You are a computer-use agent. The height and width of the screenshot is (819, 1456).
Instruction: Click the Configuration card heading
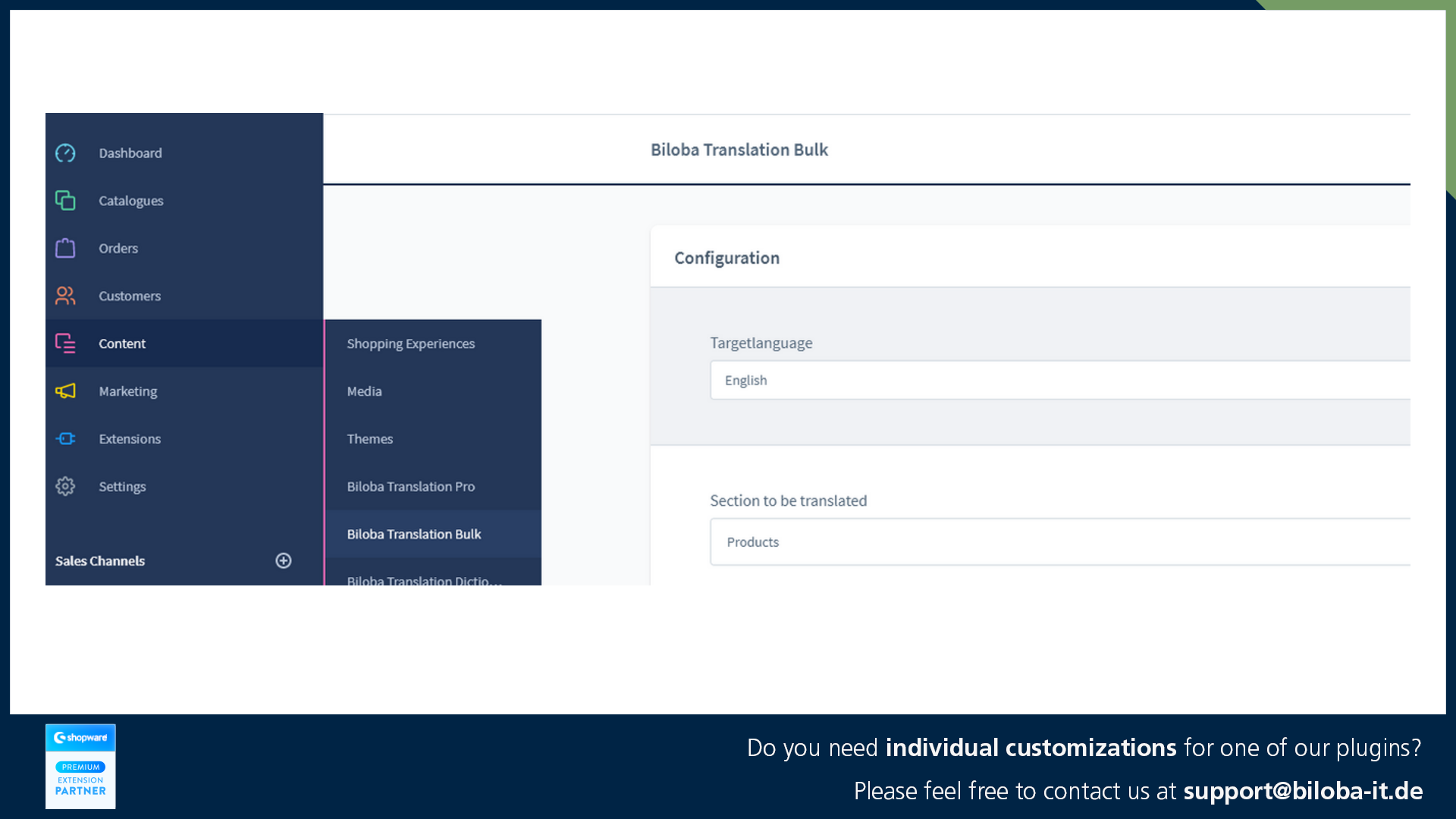click(727, 258)
